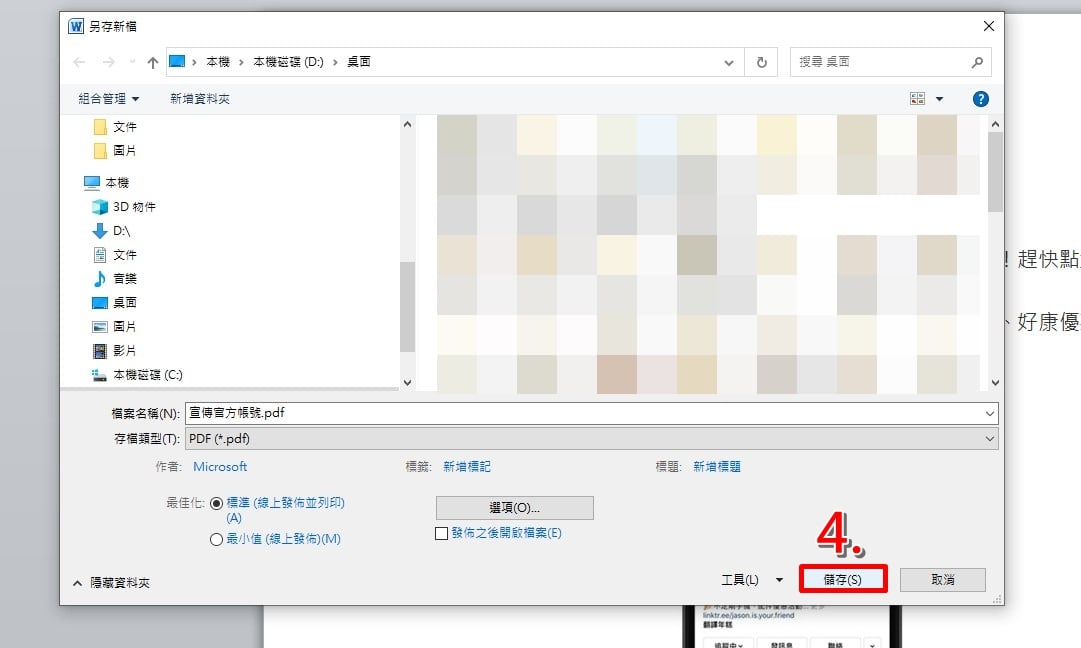Select 影片 in navigation tree
This screenshot has height=648, width=1081.
(115, 350)
